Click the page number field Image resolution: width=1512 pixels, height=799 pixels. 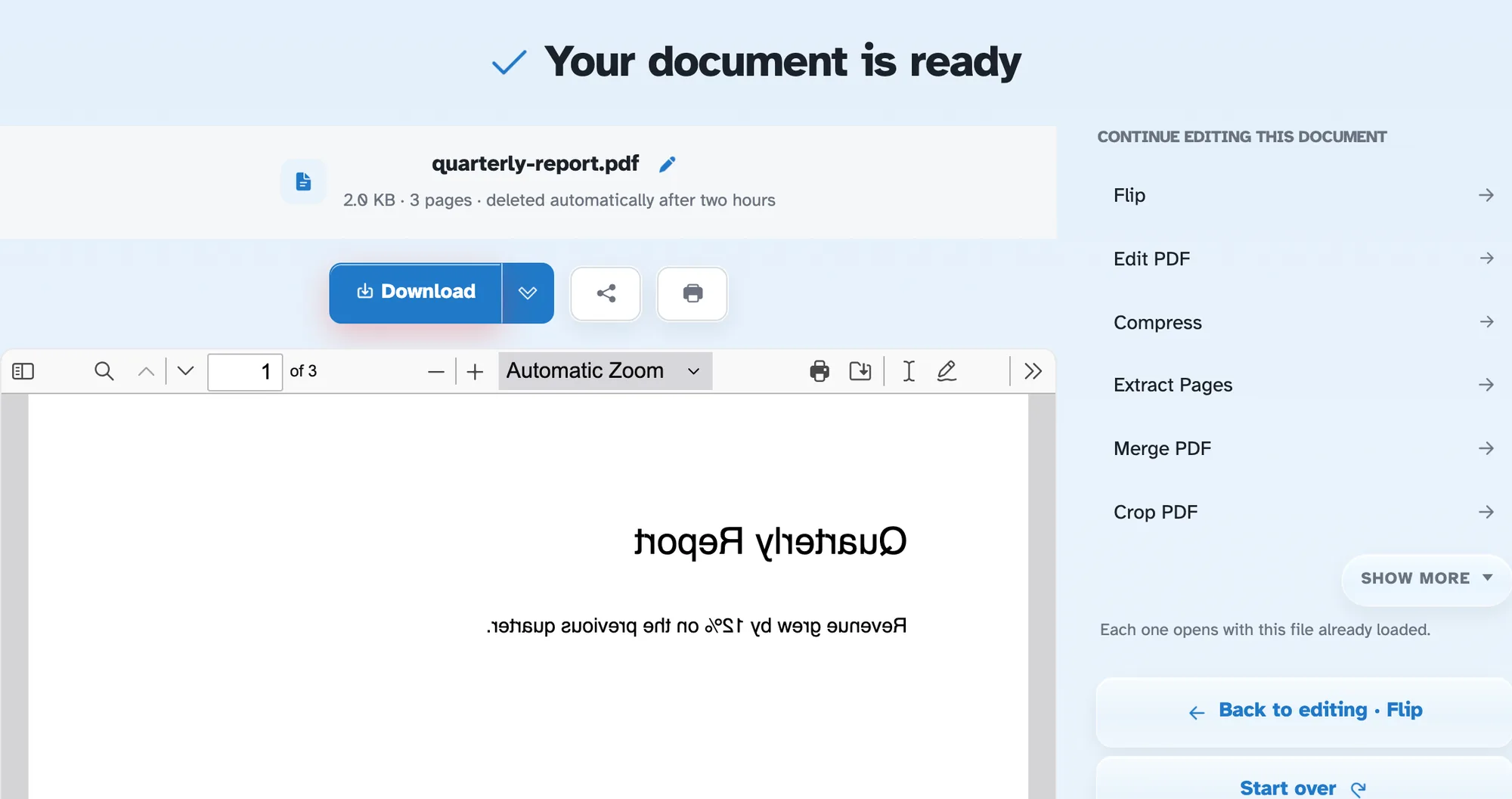245,371
